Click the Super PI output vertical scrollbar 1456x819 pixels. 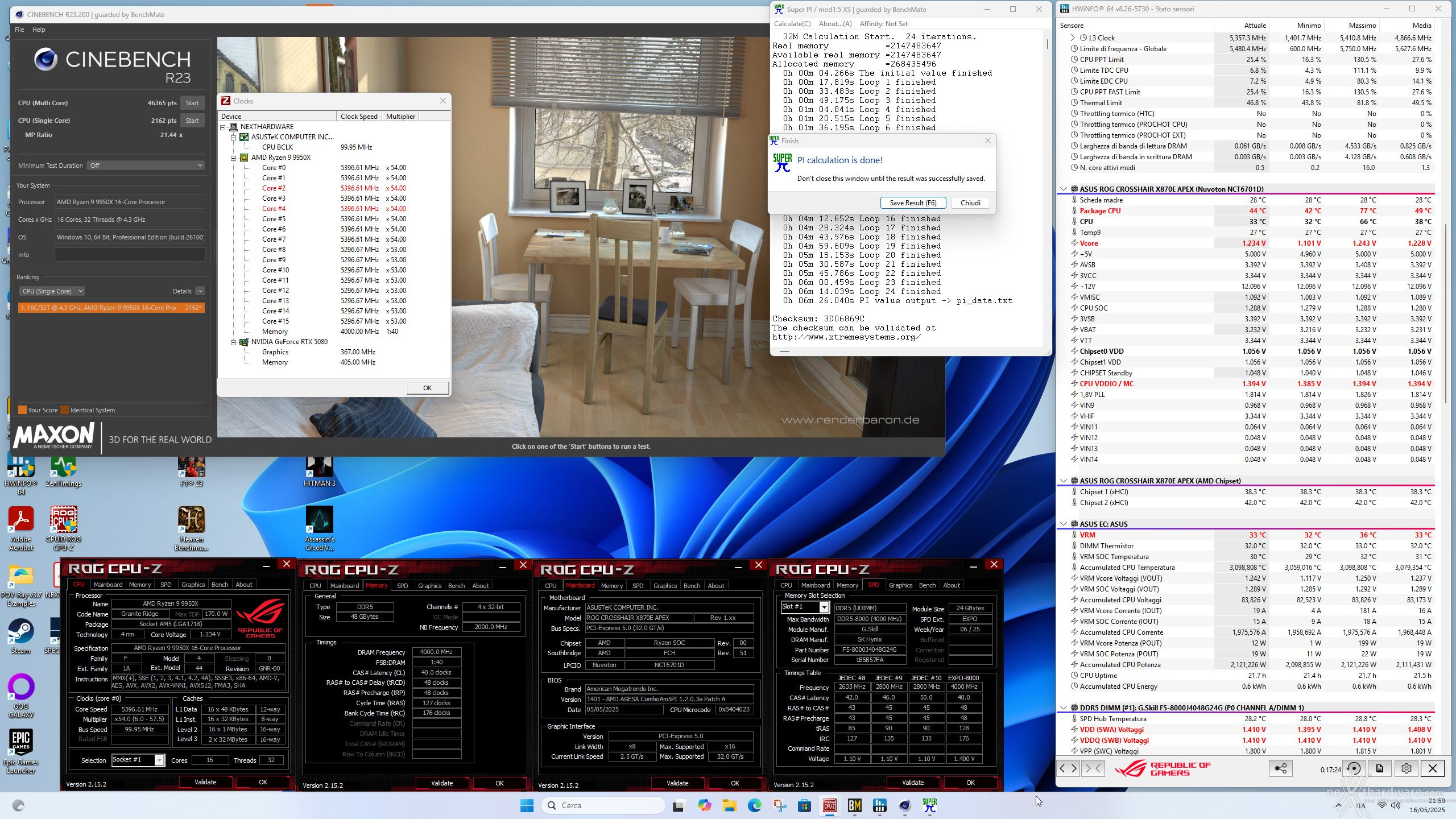(x=1047, y=43)
